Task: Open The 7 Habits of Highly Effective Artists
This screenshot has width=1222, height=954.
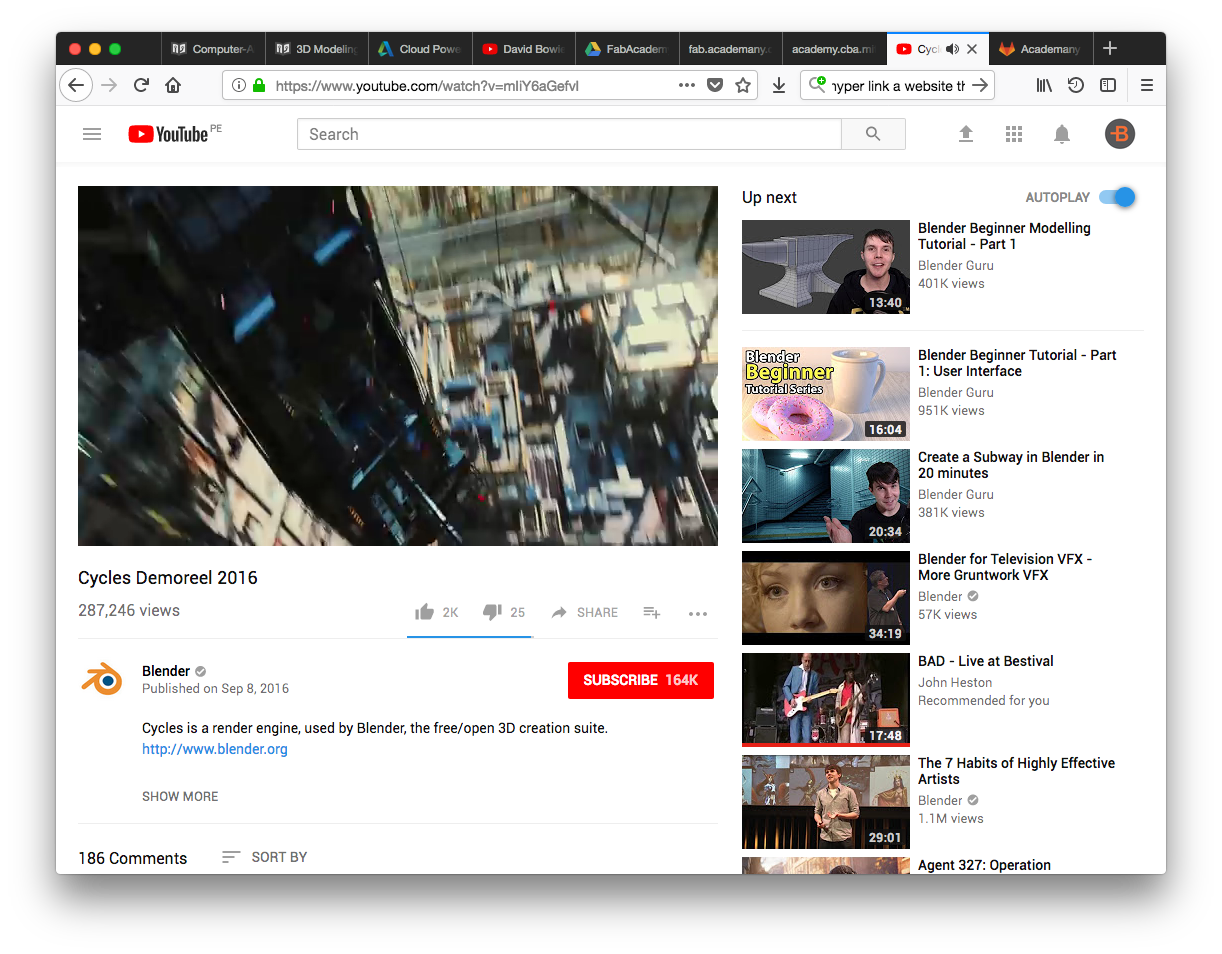Action: coord(1016,771)
